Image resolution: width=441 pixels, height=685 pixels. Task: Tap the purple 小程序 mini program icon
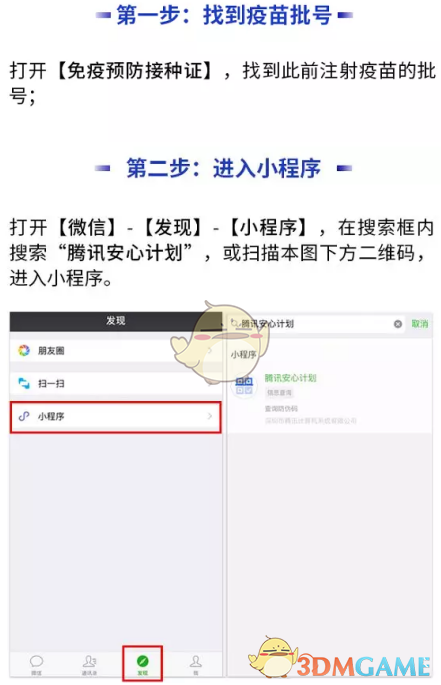click(x=24, y=416)
